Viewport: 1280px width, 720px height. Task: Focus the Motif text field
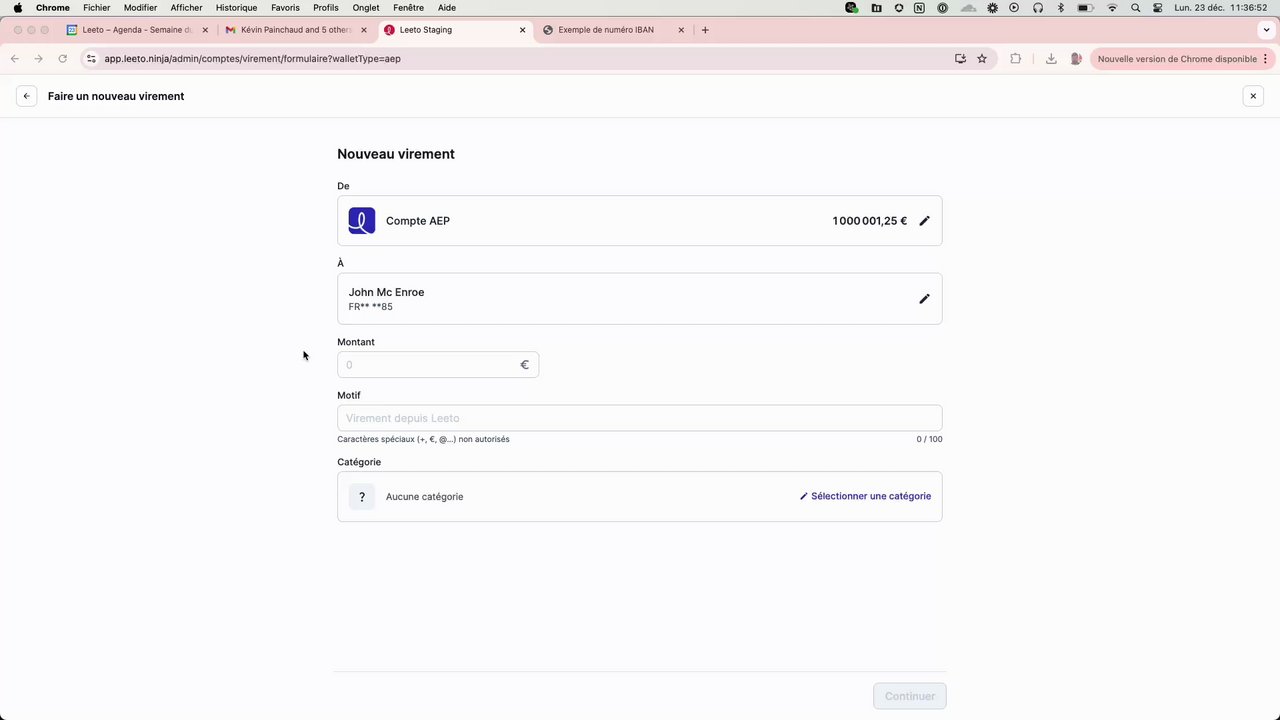pos(640,418)
